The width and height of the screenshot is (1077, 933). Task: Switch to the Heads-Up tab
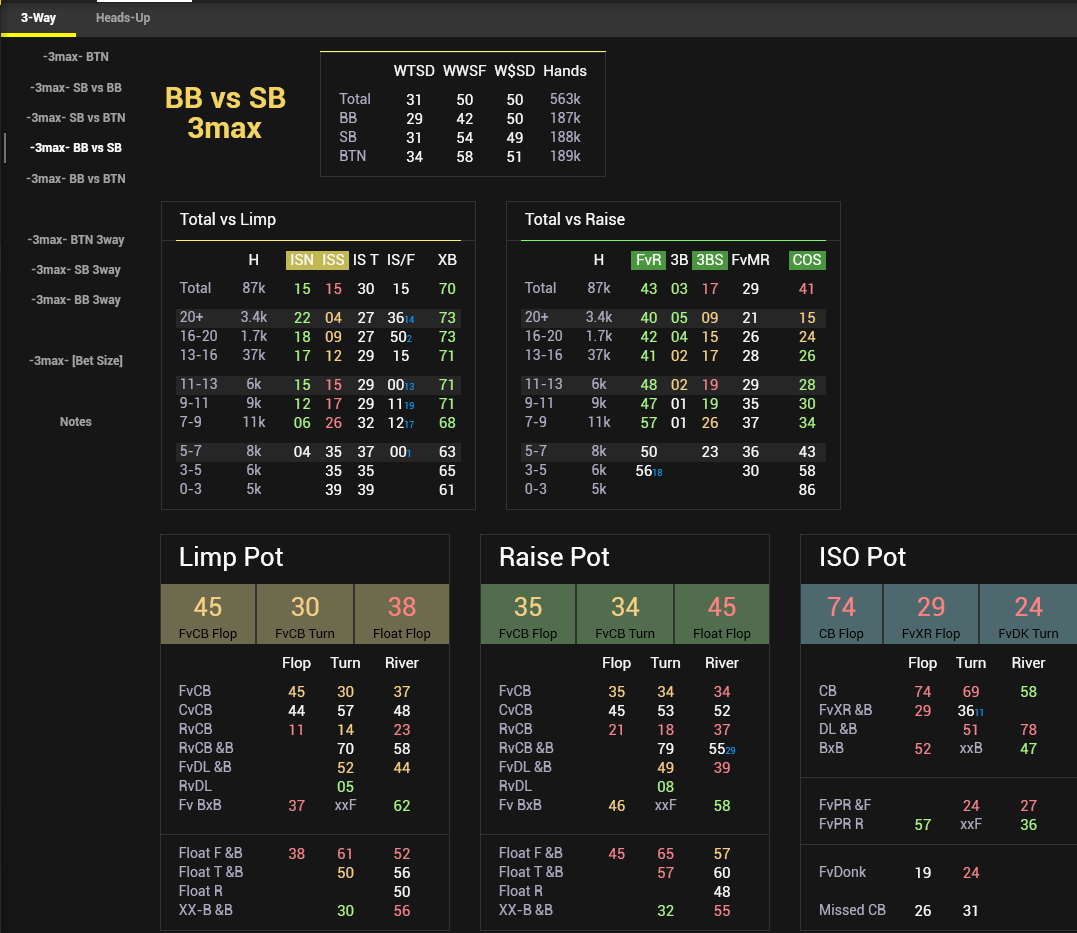point(123,18)
